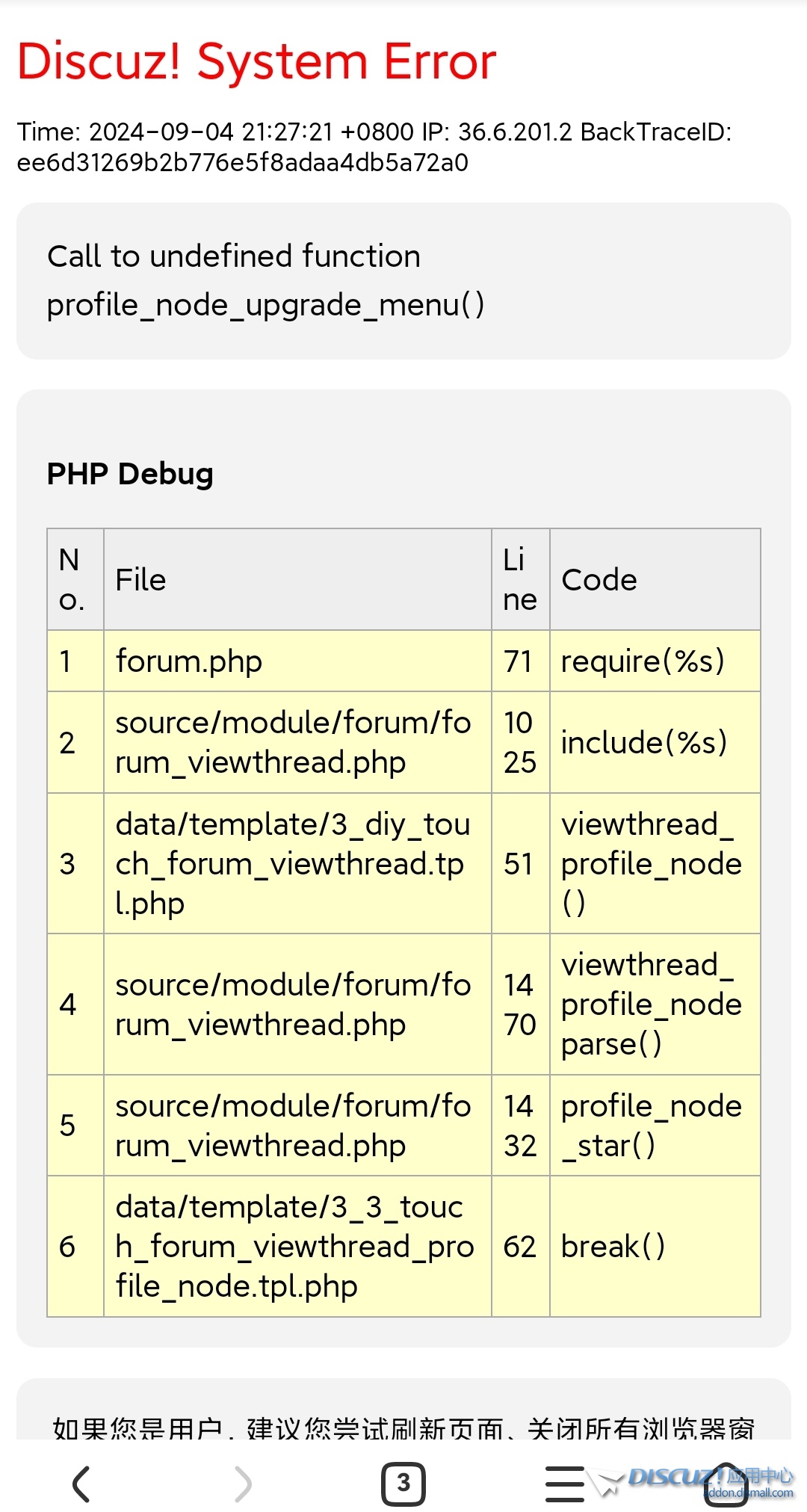Image resolution: width=807 pixels, height=1512 pixels.
Task: Select the include(%s) code cell
Action: point(643,742)
